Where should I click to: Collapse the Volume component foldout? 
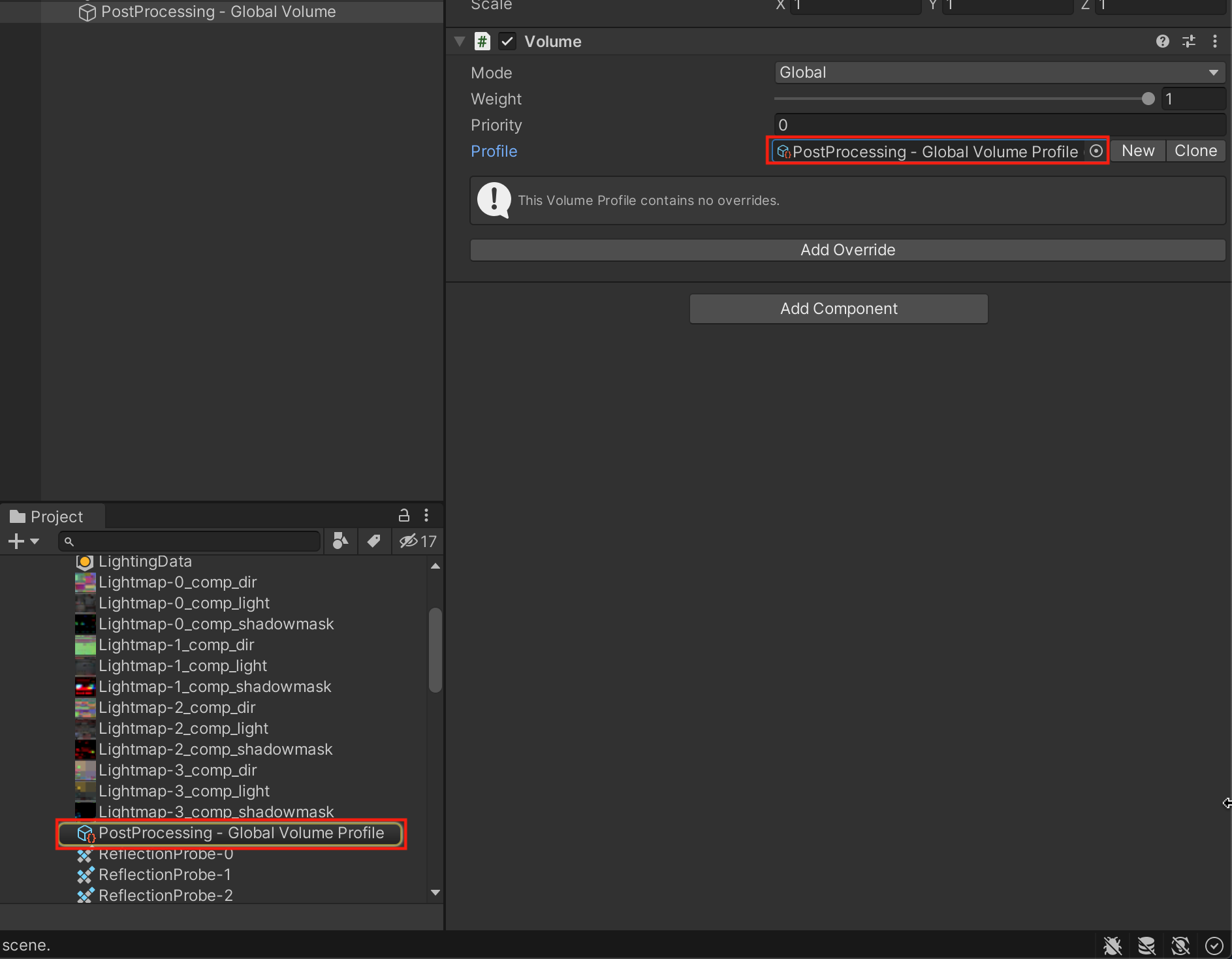point(460,42)
